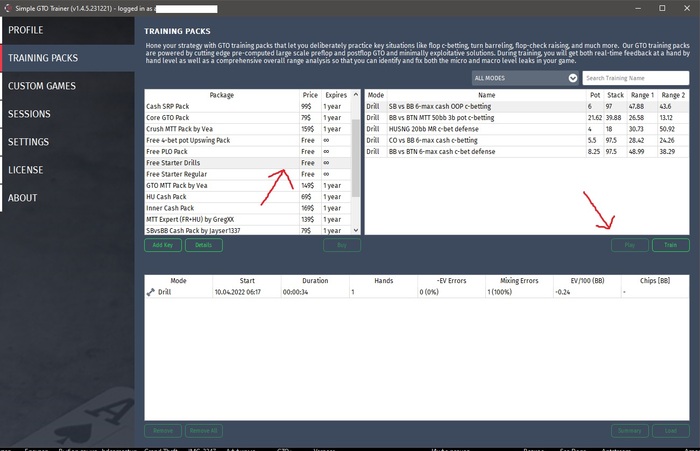This screenshot has height=451, width=700.
Task: Select BB vs BTN MTT 50bb 3b pot c-betting
Action: pyautogui.click(x=527, y=118)
